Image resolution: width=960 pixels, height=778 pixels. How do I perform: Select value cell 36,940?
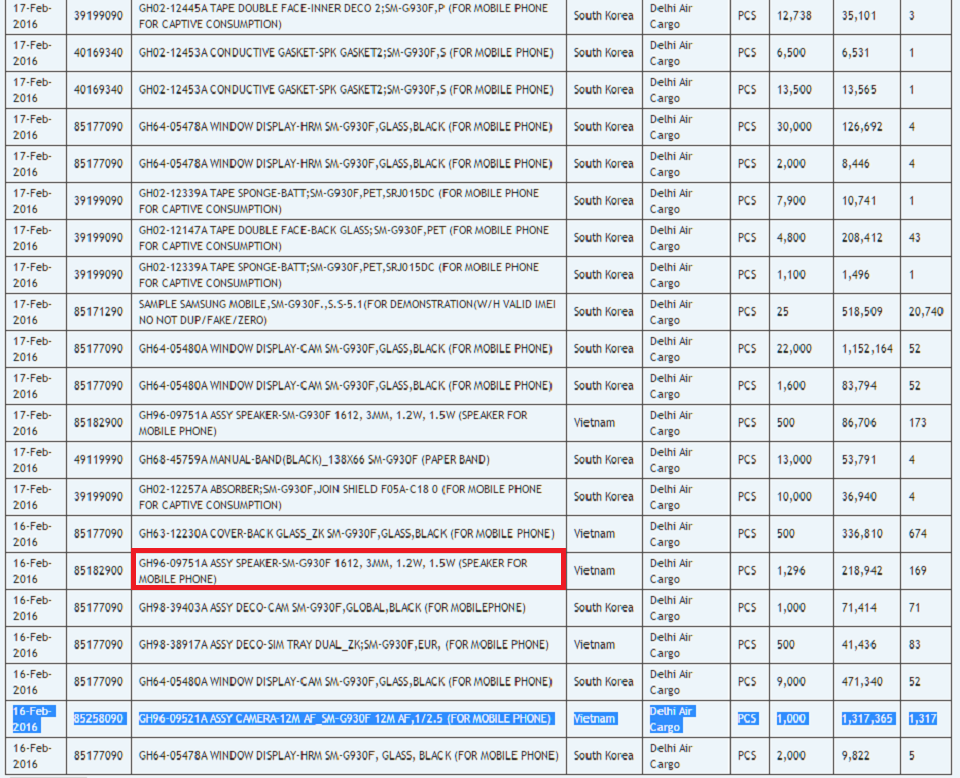pyautogui.click(x=866, y=497)
